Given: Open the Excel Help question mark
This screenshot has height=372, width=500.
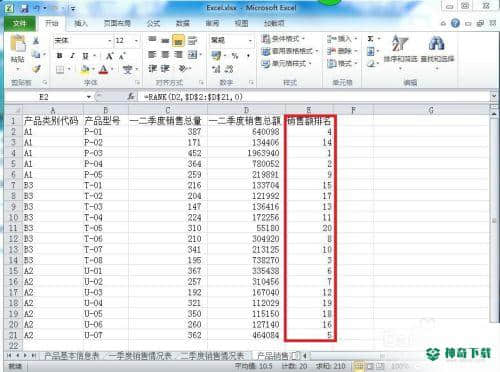Looking at the screenshot, I should (455, 23).
